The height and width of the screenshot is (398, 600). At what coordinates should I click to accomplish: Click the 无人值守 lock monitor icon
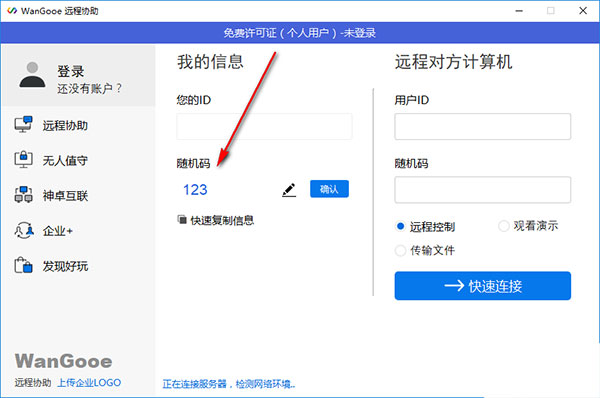click(23, 160)
